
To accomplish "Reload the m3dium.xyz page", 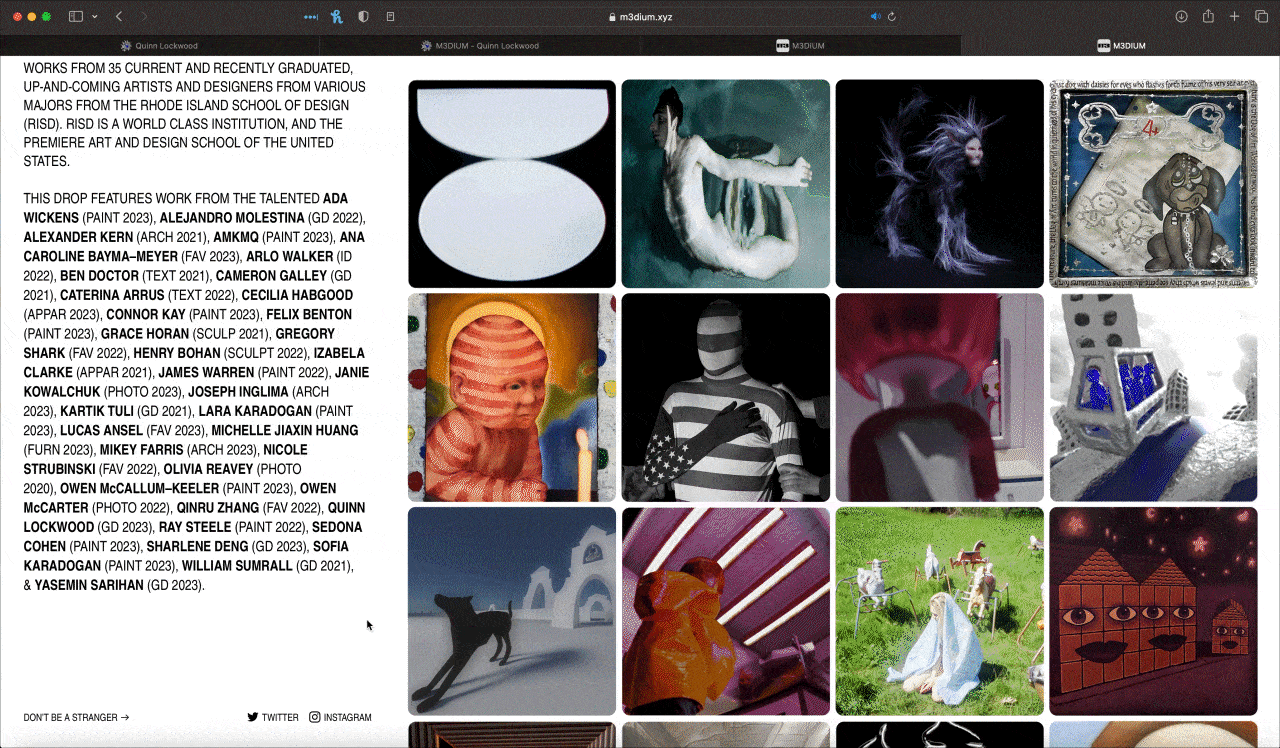I will pos(891,17).
